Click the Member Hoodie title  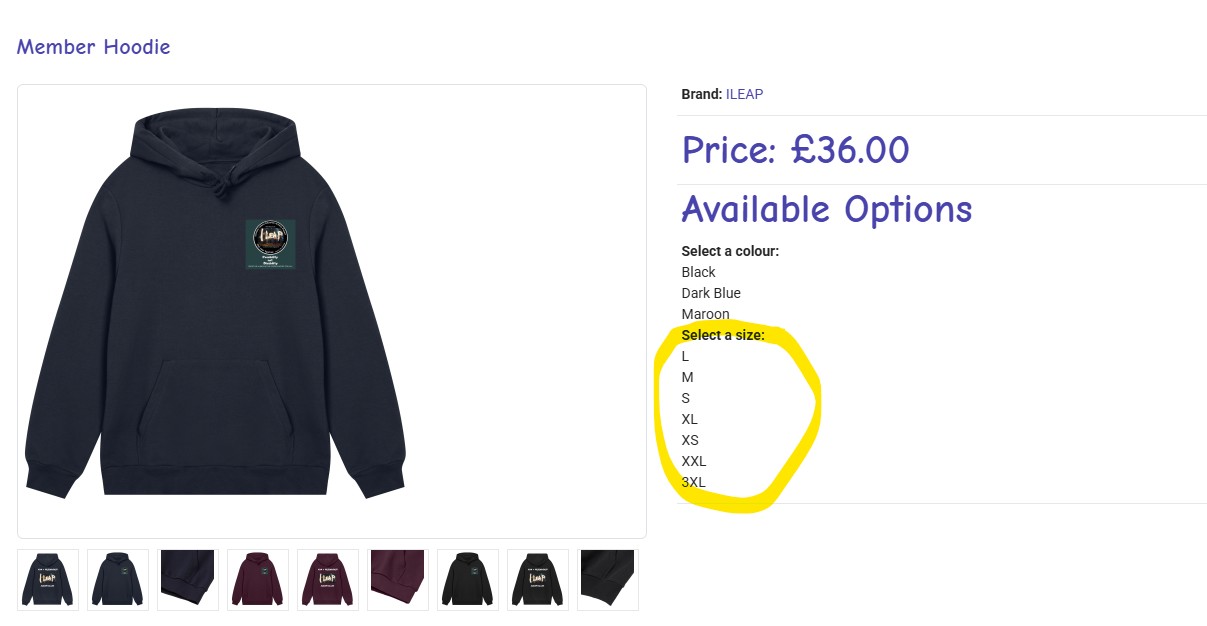coord(93,47)
